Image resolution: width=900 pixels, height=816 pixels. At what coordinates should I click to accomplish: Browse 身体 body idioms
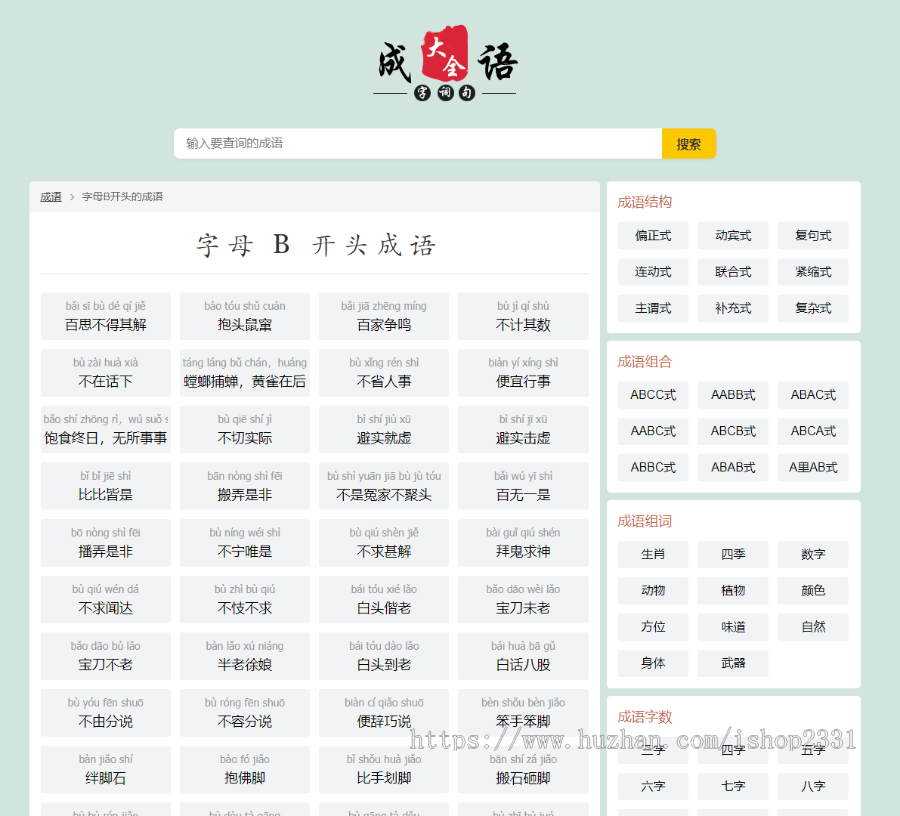[x=653, y=663]
